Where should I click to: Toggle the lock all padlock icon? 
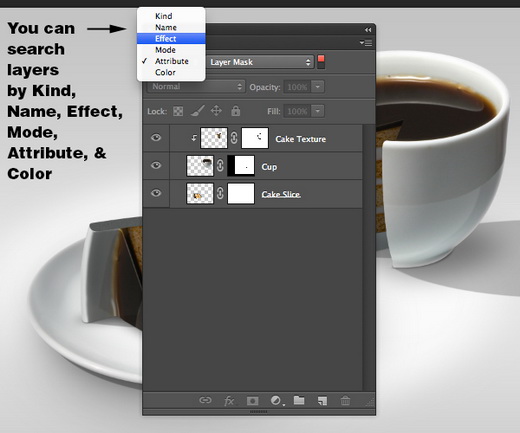click(x=236, y=110)
